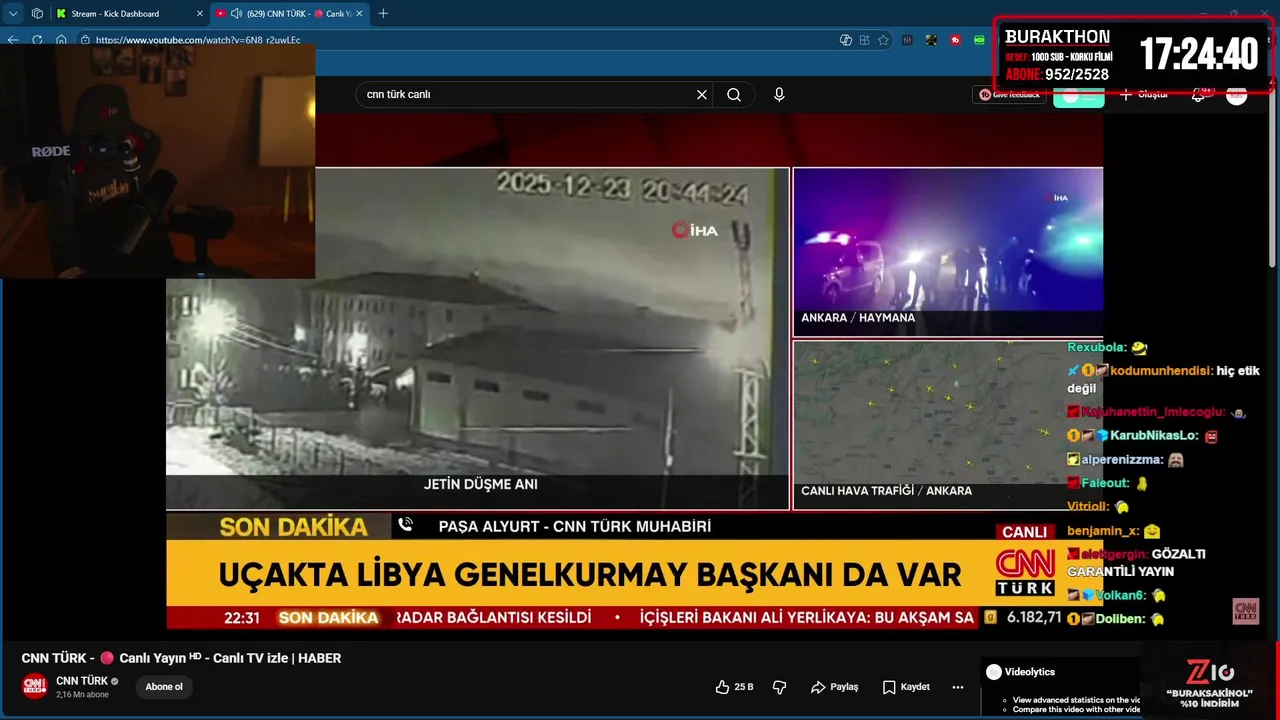Open the green extension icon in toolbar
Image resolution: width=1280 pixels, height=720 pixels.
[980, 40]
